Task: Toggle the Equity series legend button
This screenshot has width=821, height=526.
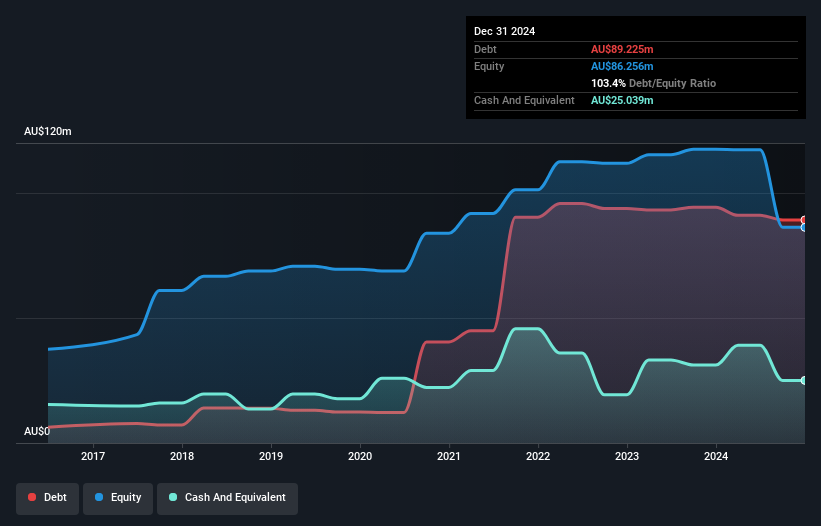Action: point(118,498)
